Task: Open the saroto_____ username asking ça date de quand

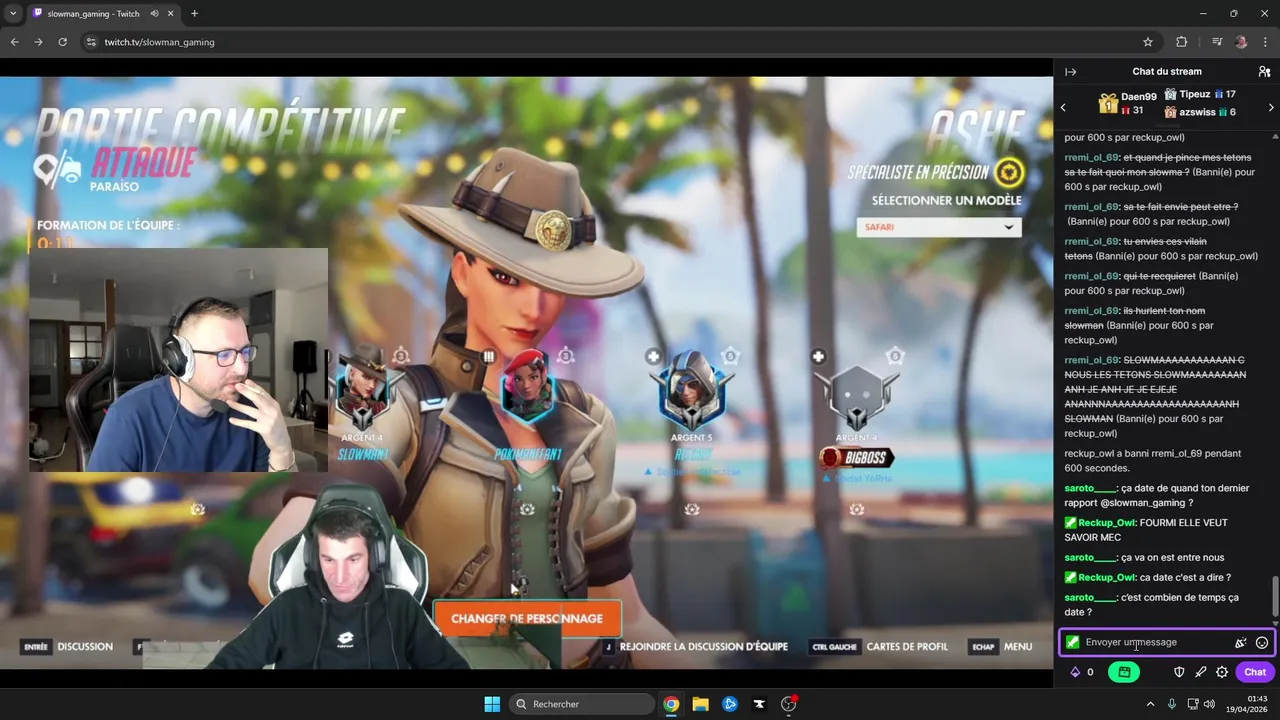Action: point(1089,488)
